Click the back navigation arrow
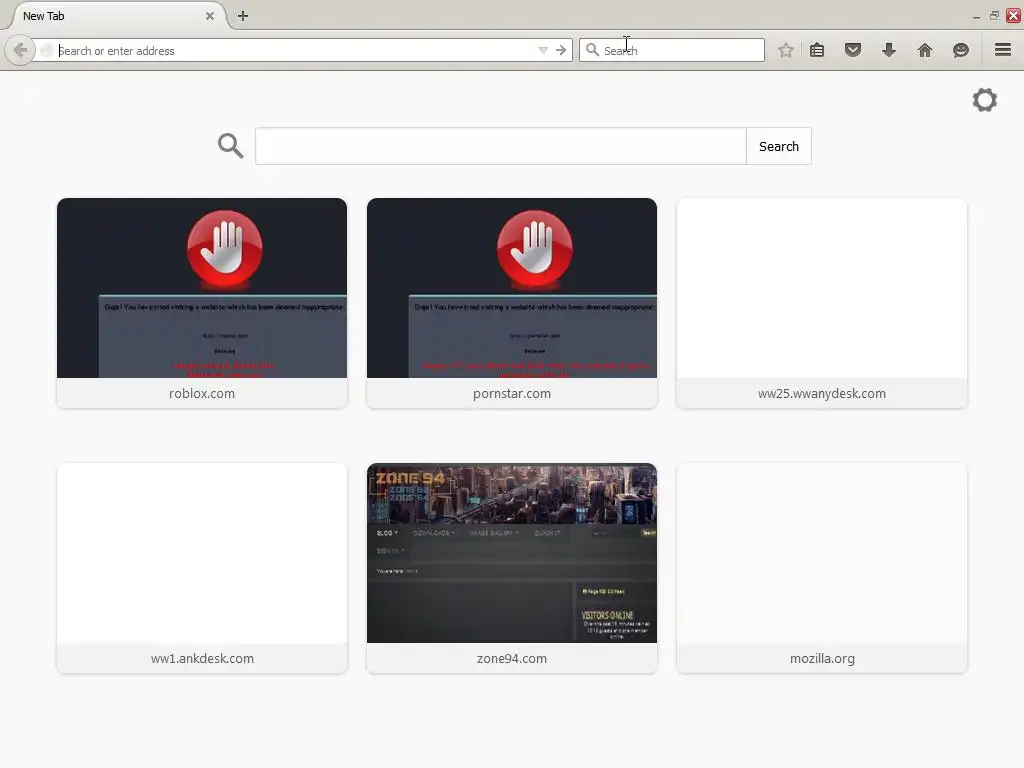The image size is (1024, 768). [20, 50]
